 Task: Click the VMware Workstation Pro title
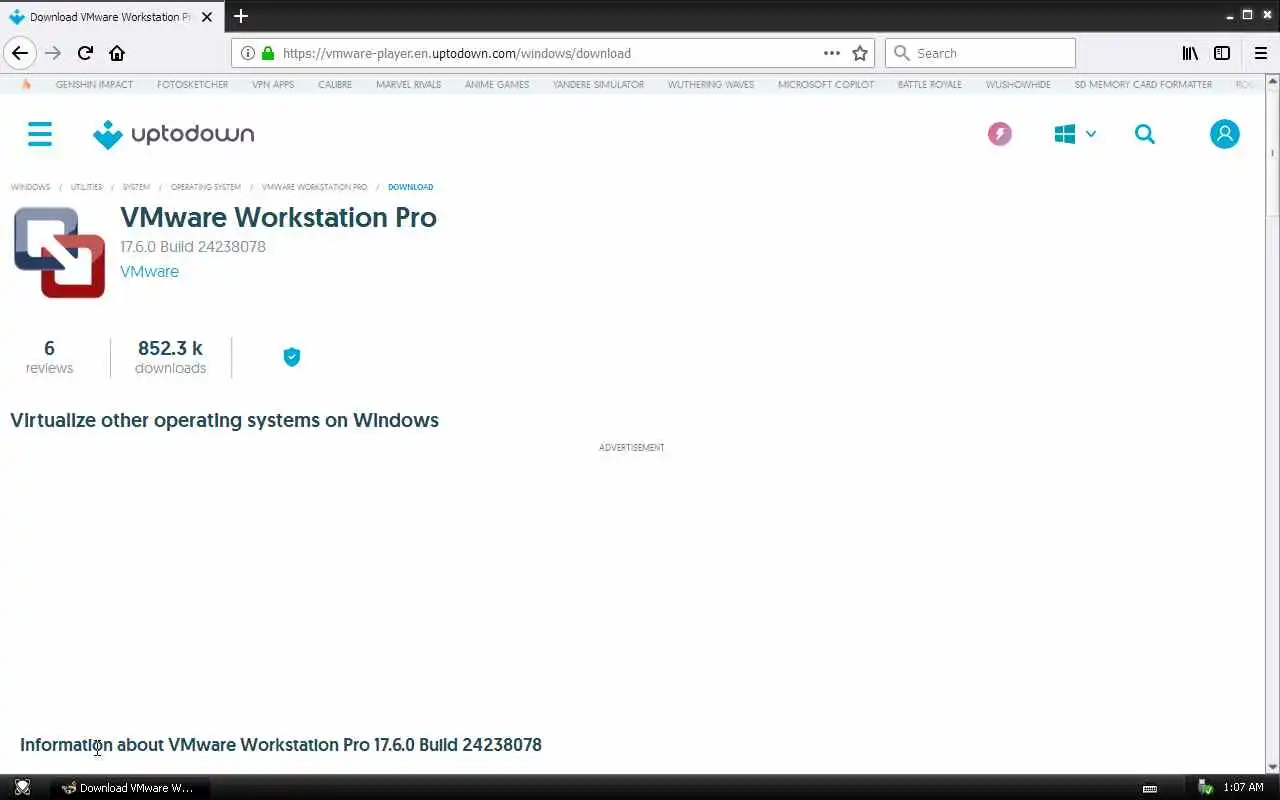(x=278, y=217)
